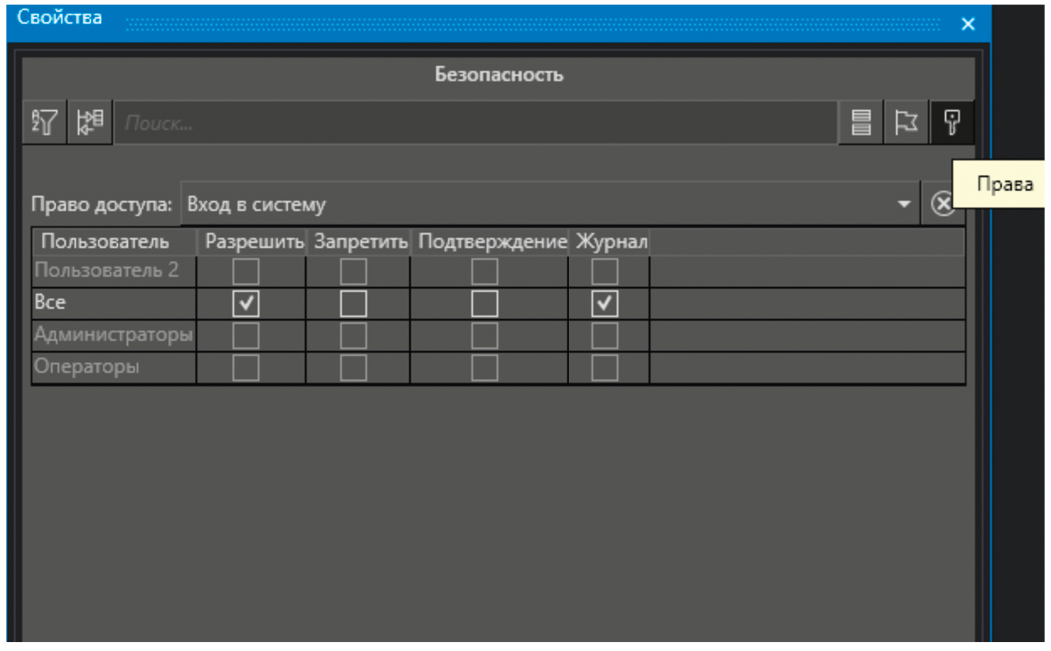Toggle Подтверждение checkbox for Все

(x=485, y=304)
